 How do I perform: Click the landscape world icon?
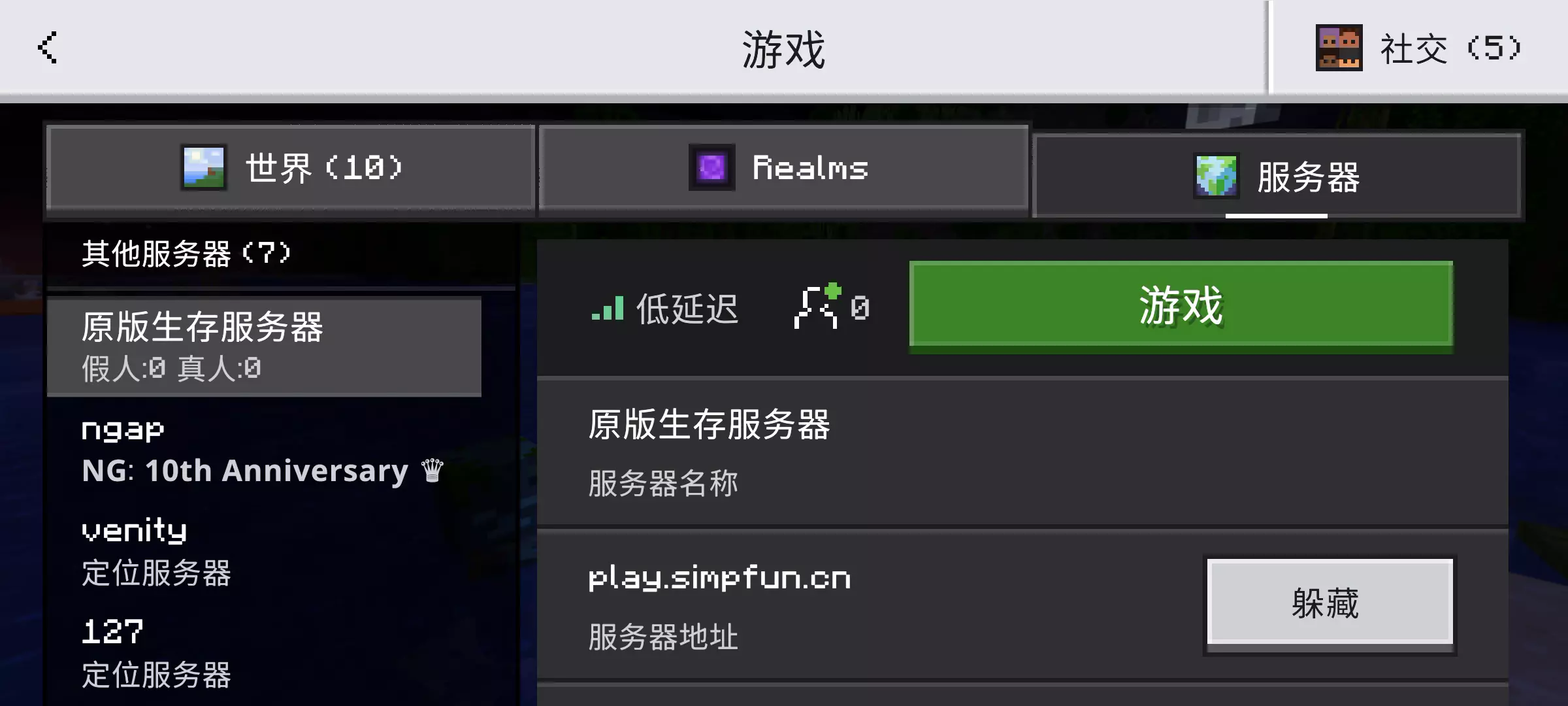click(x=203, y=168)
